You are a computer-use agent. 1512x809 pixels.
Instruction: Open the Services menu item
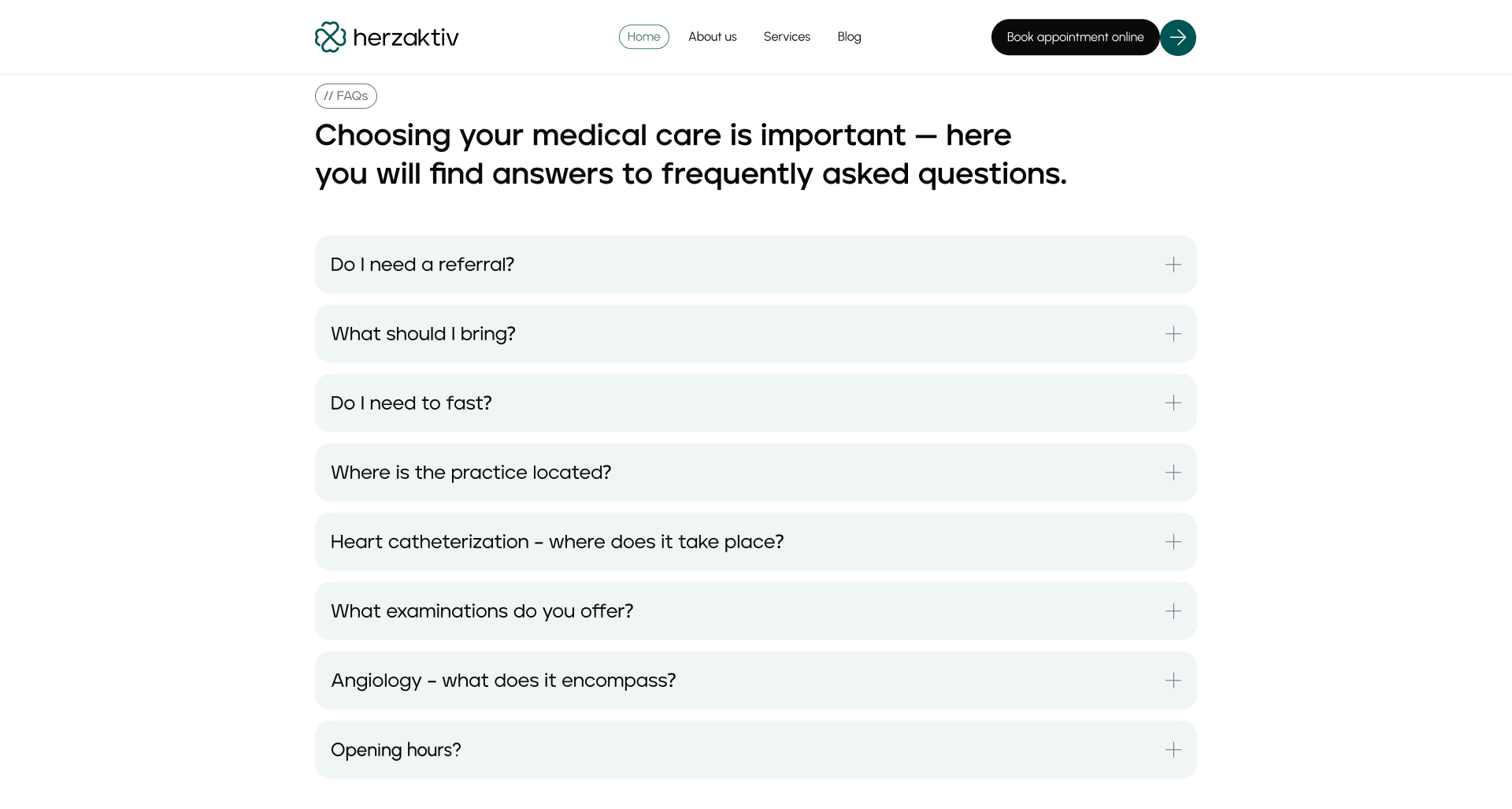point(787,37)
